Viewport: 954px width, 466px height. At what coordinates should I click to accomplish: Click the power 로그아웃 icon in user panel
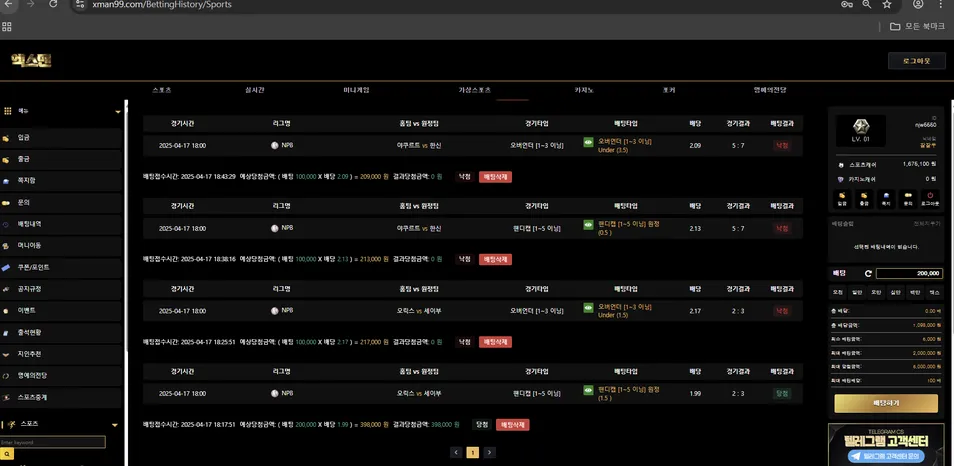[x=930, y=199]
